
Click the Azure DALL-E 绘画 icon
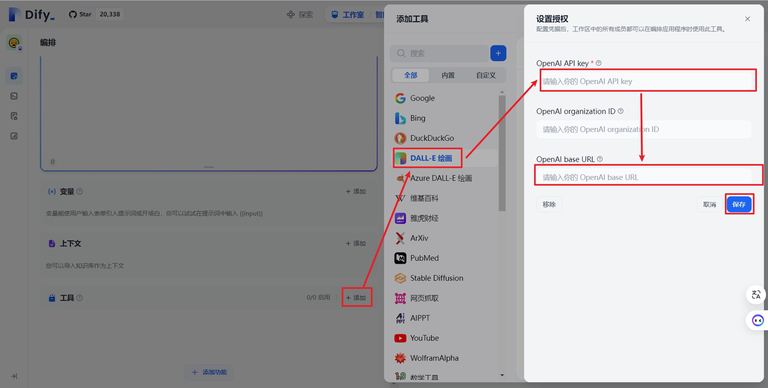[400, 178]
